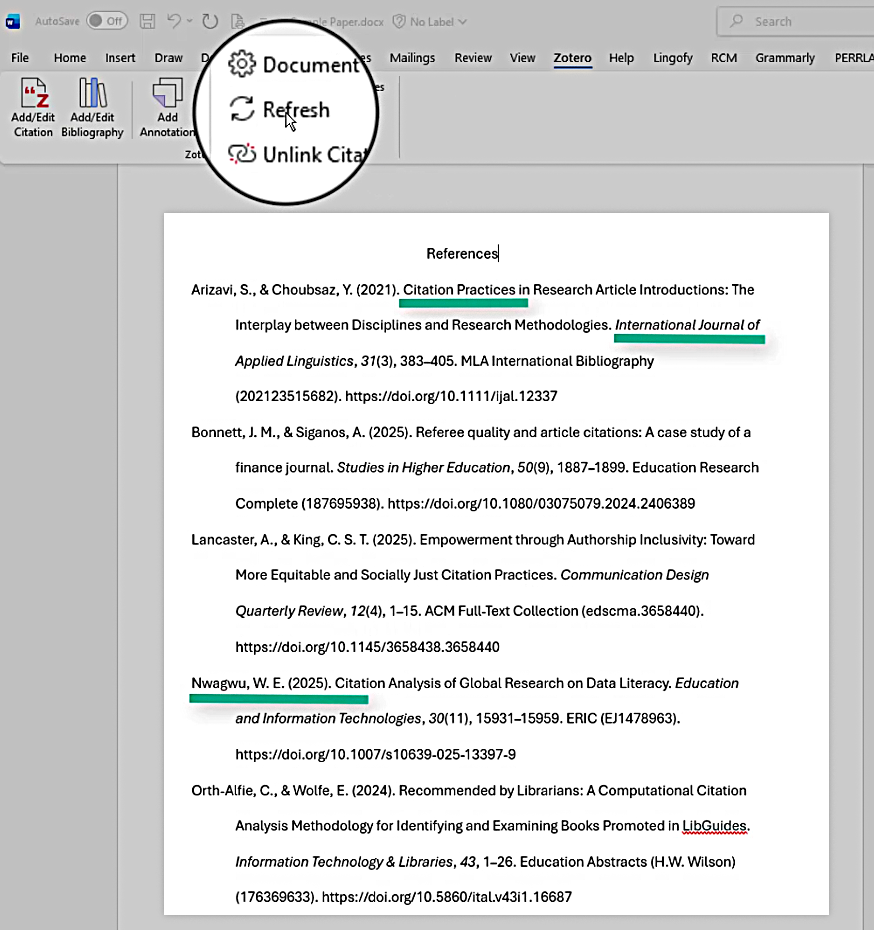Click Refresh in the Zotero ribbon
874x930 pixels.
pyautogui.click(x=294, y=110)
